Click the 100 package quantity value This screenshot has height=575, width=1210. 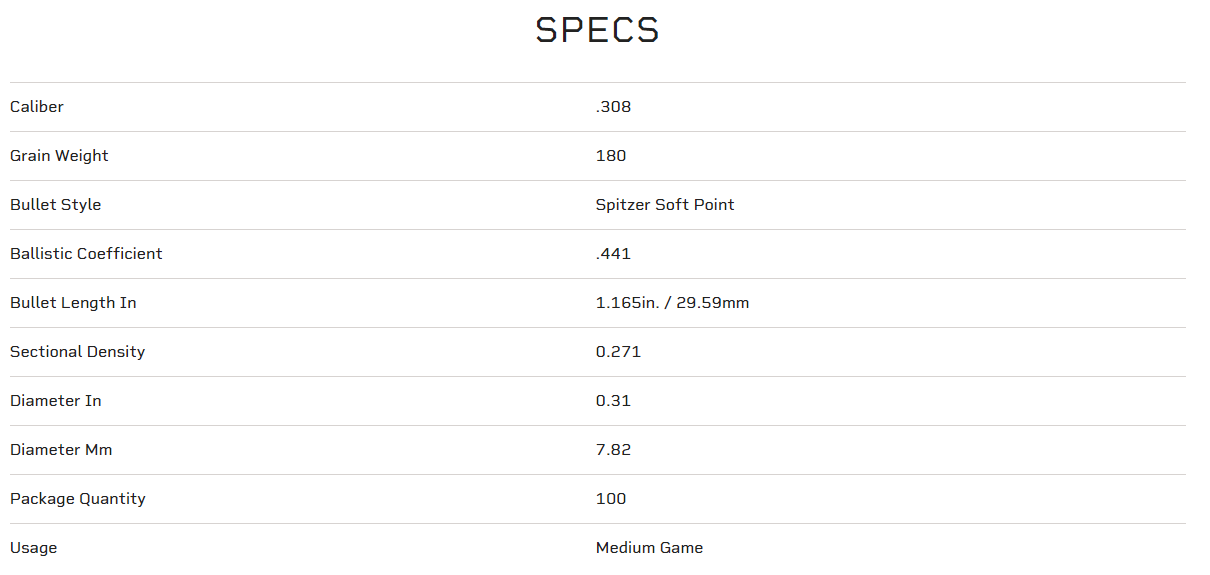click(x=611, y=499)
